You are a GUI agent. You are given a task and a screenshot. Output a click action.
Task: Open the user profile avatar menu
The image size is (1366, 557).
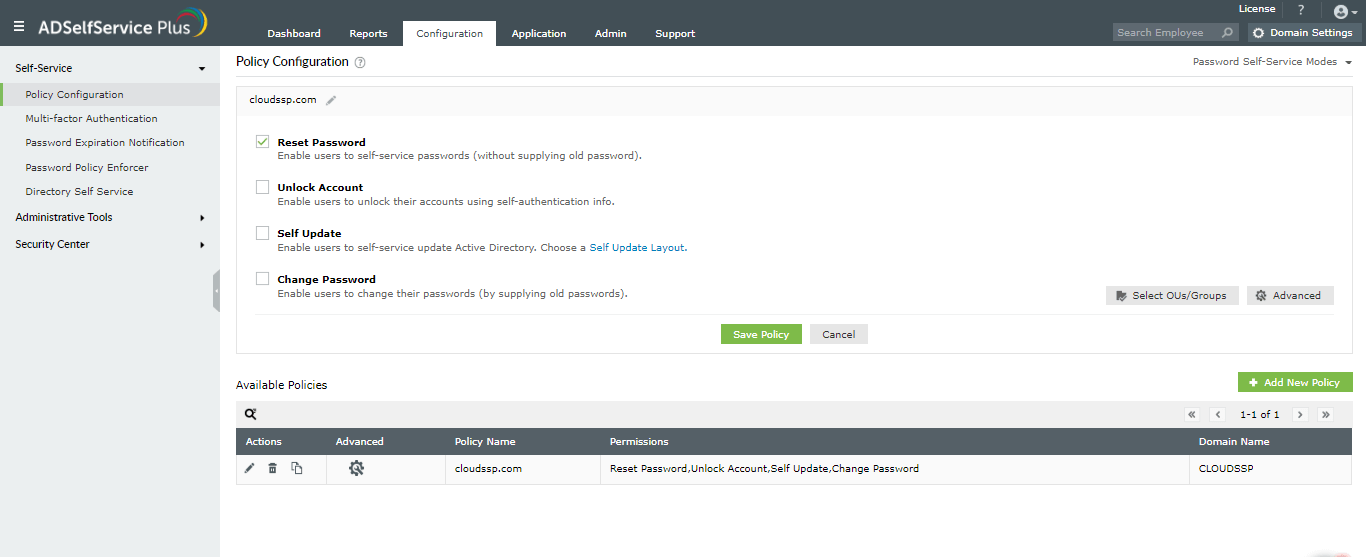pos(1345,11)
